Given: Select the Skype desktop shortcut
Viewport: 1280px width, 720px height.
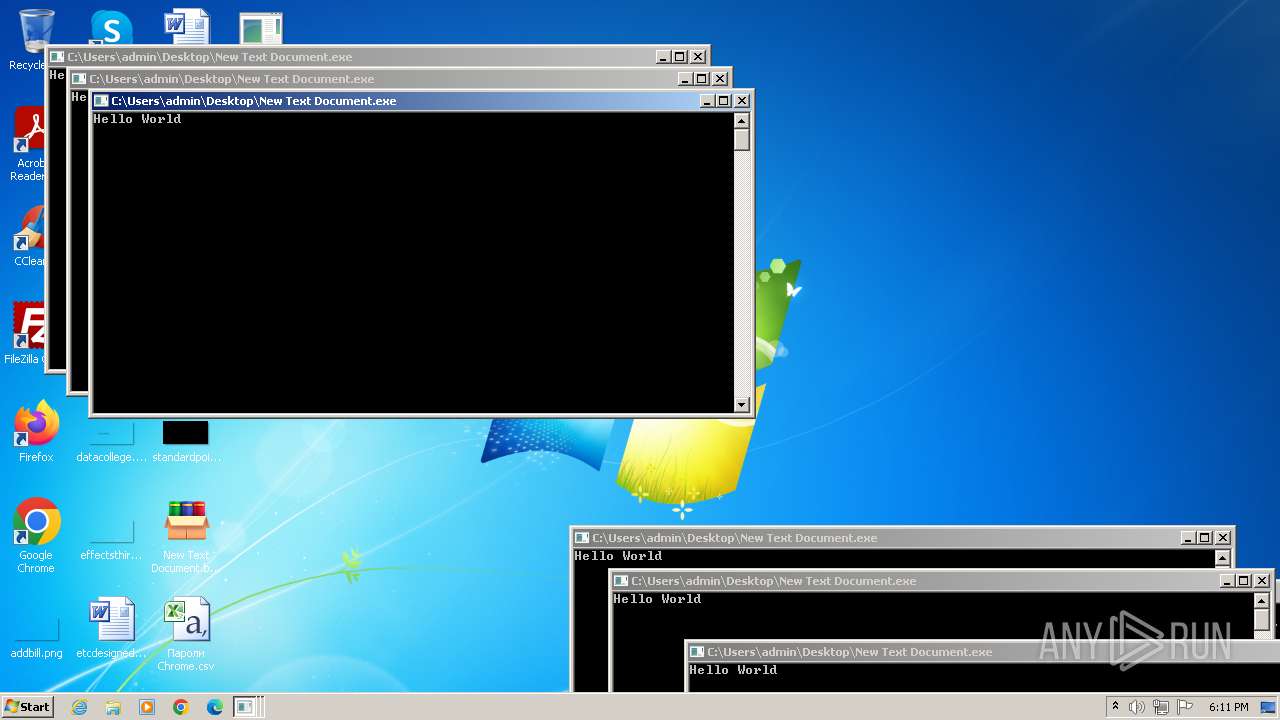Looking at the screenshot, I should pos(111,28).
